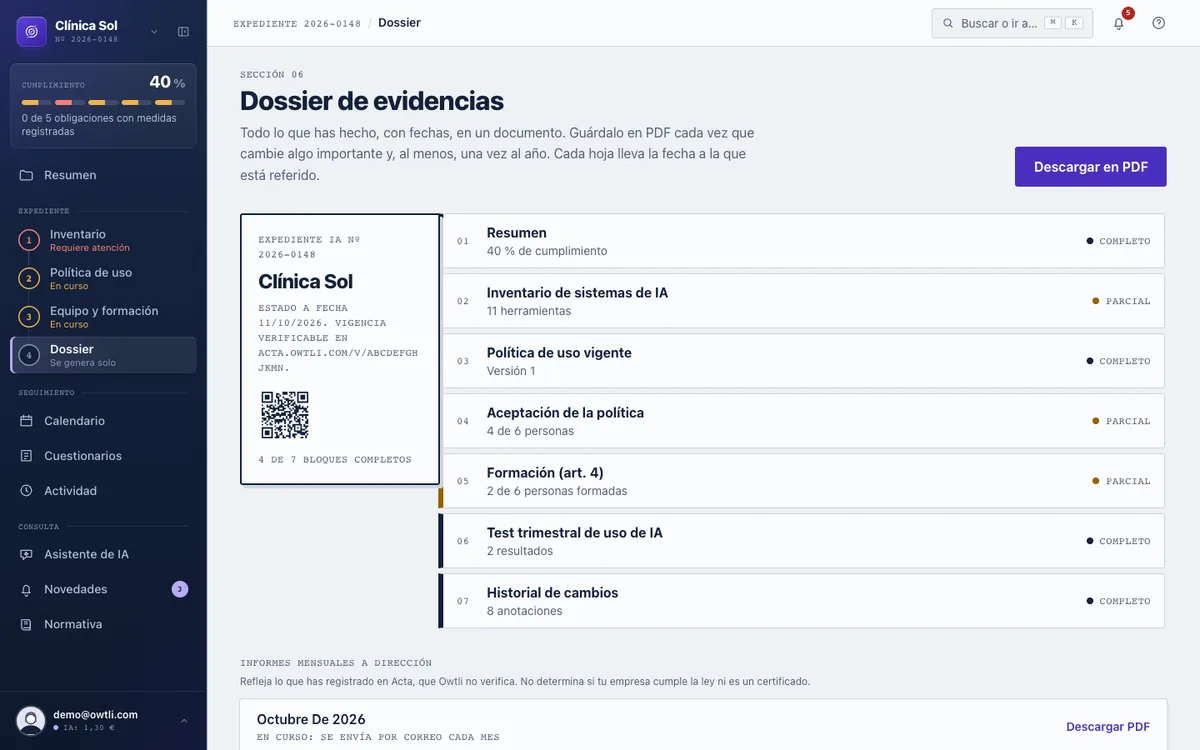Click the Novedades badge showing 3
The height and width of the screenshot is (750, 1200).
[180, 589]
